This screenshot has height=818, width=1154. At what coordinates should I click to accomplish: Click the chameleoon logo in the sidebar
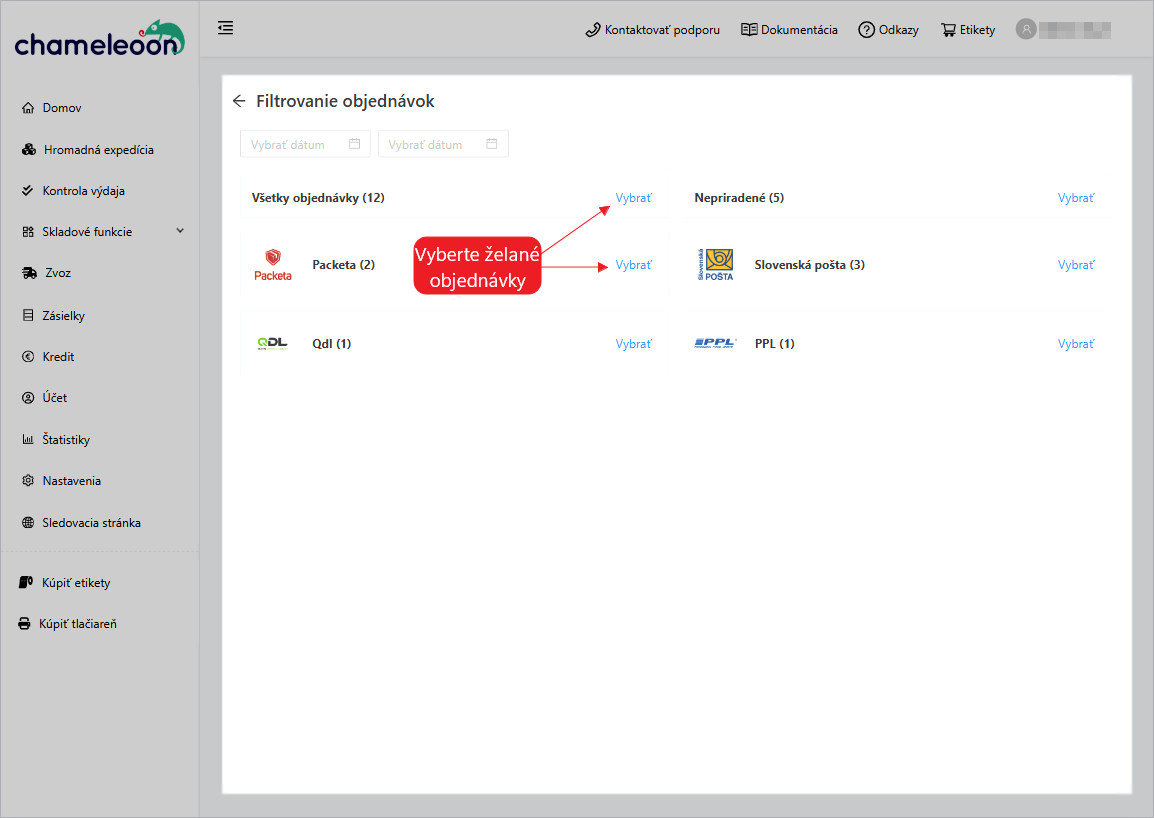pyautogui.click(x=99, y=40)
